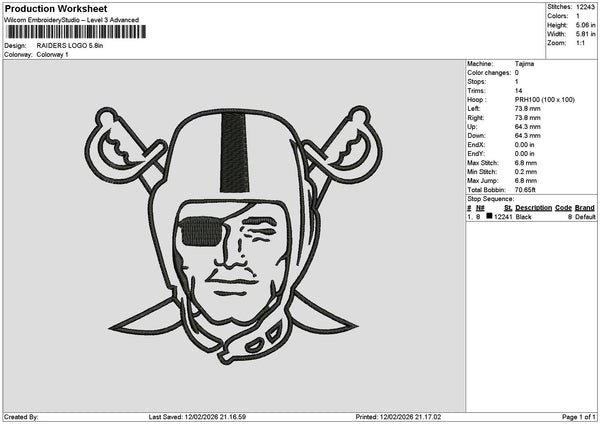The image size is (600, 424).
Task: Click the Stops value 1
Action: 517,82
